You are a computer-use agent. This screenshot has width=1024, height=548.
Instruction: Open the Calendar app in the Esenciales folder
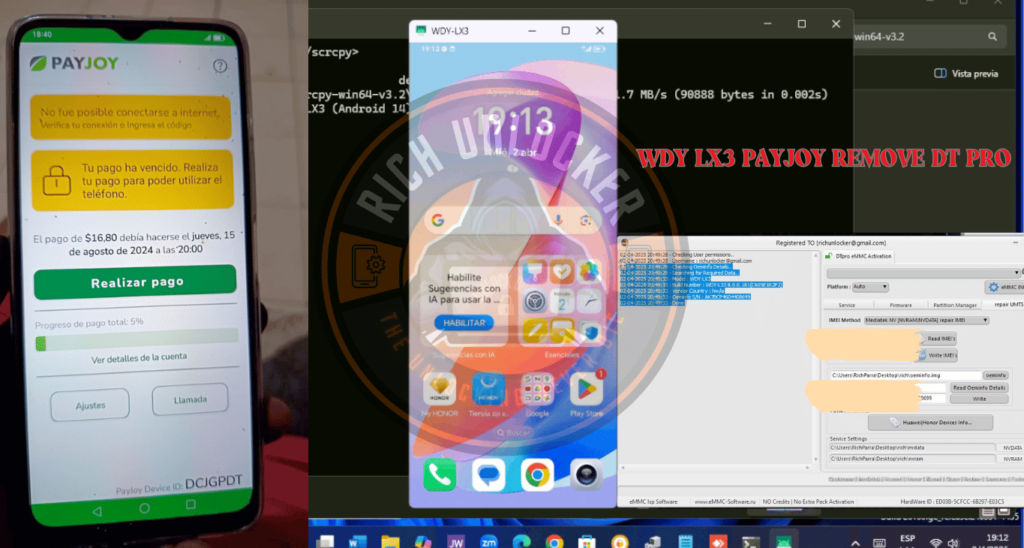[x=562, y=302]
